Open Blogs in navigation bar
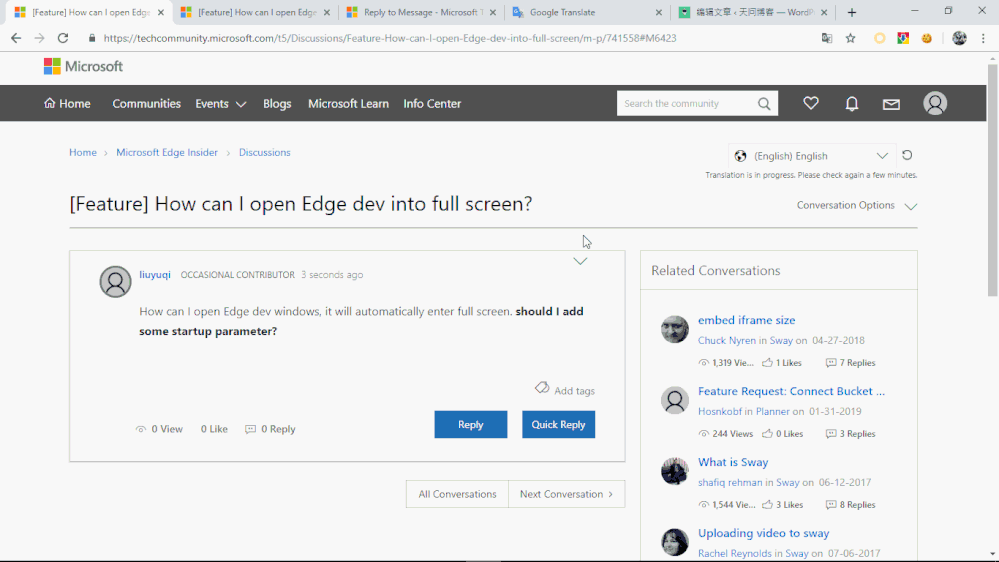The height and width of the screenshot is (562, 999). 277,103
